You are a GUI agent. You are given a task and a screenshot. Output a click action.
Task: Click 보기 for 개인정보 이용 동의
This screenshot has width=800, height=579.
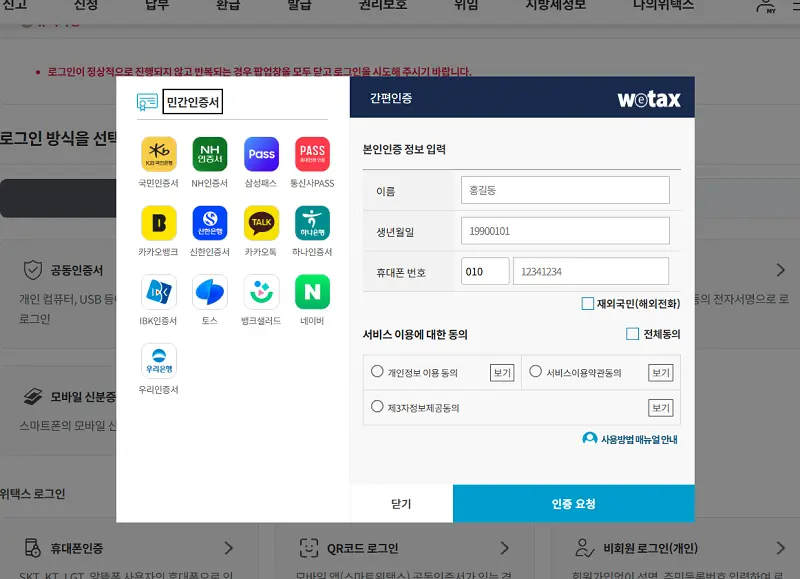tap(502, 373)
